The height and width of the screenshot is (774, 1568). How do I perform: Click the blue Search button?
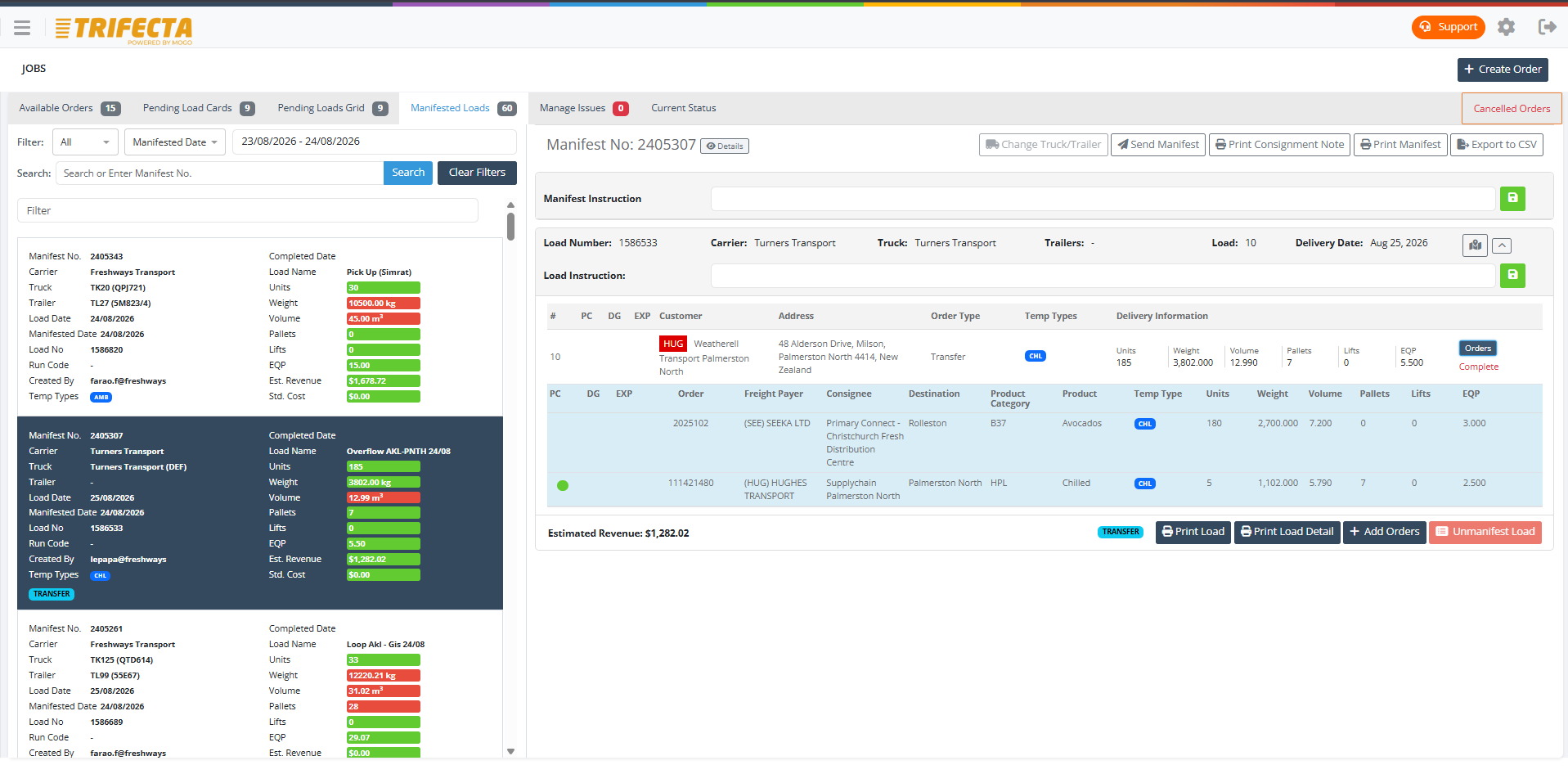[x=408, y=173]
